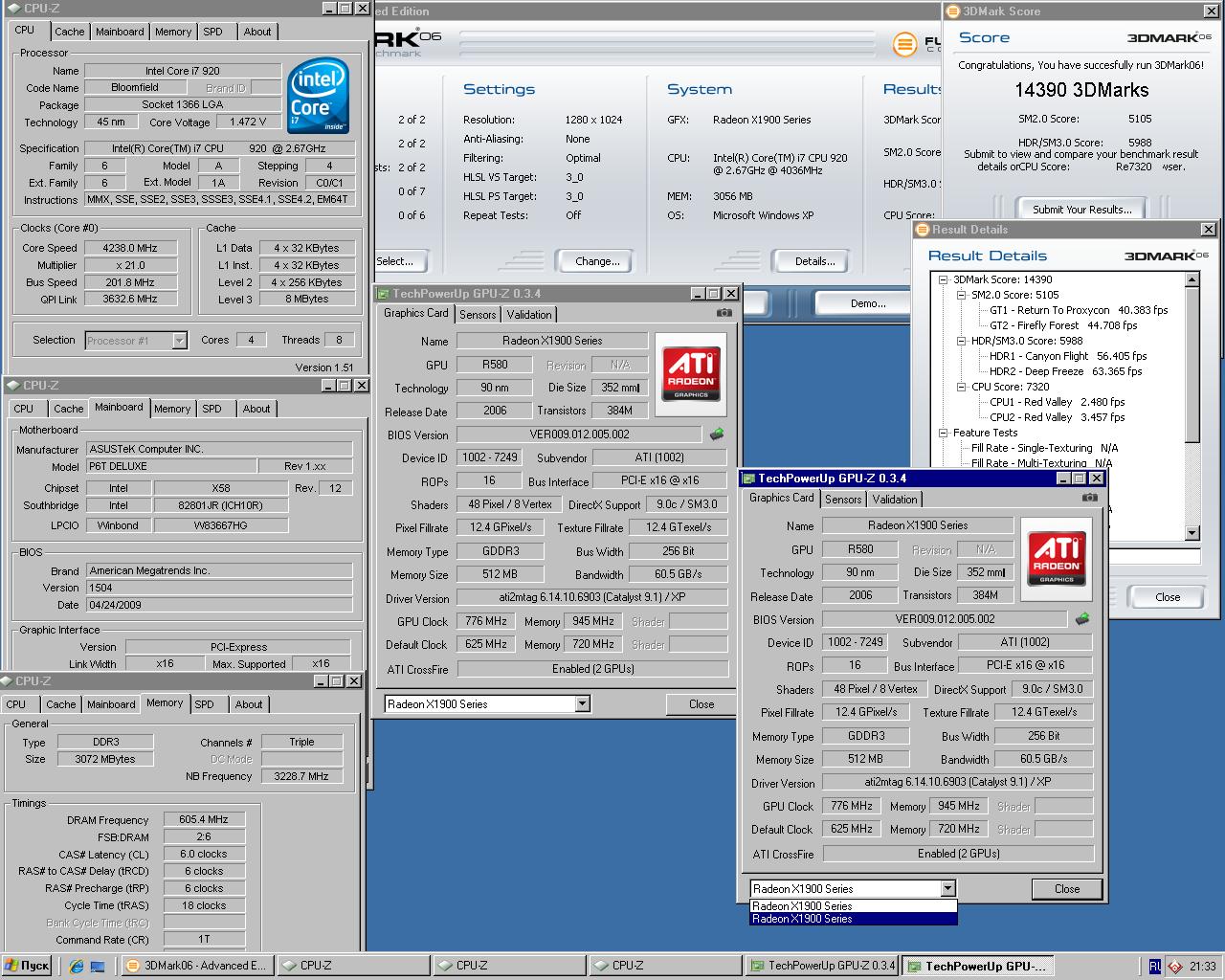Choose the first Radeon X1900 Series entry in the open list

point(853,905)
